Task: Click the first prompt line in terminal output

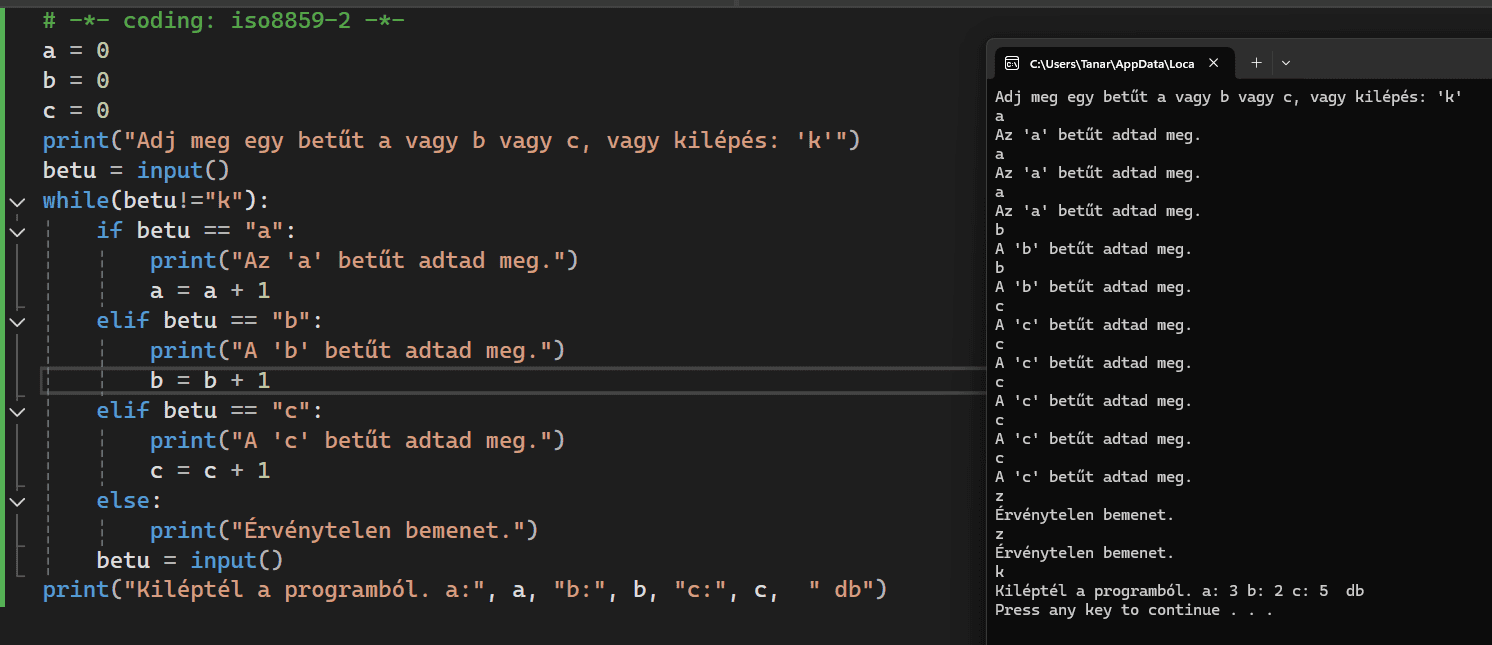Action: tap(1228, 97)
